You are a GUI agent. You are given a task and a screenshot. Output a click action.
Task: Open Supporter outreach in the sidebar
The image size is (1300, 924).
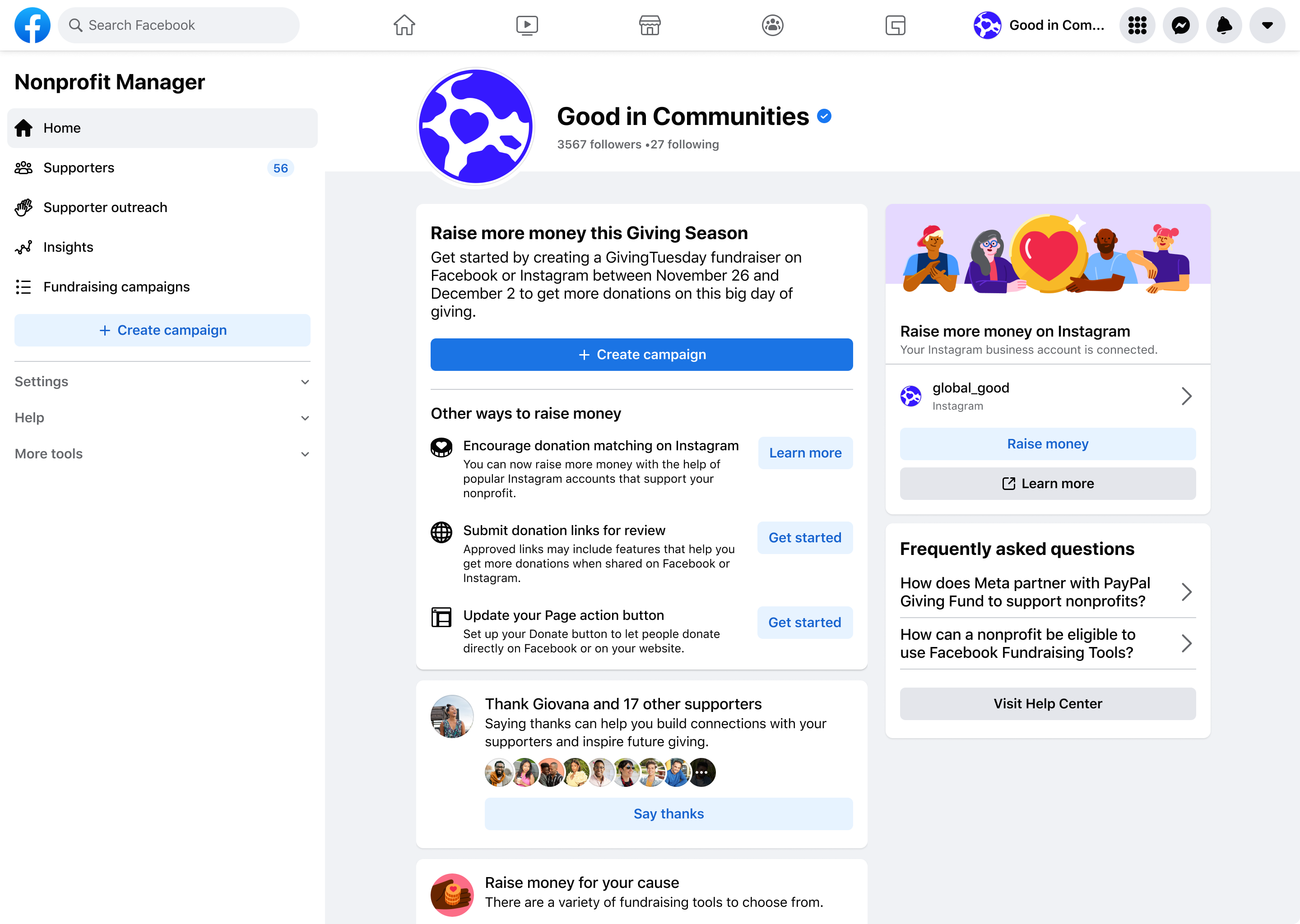pyautogui.click(x=162, y=208)
